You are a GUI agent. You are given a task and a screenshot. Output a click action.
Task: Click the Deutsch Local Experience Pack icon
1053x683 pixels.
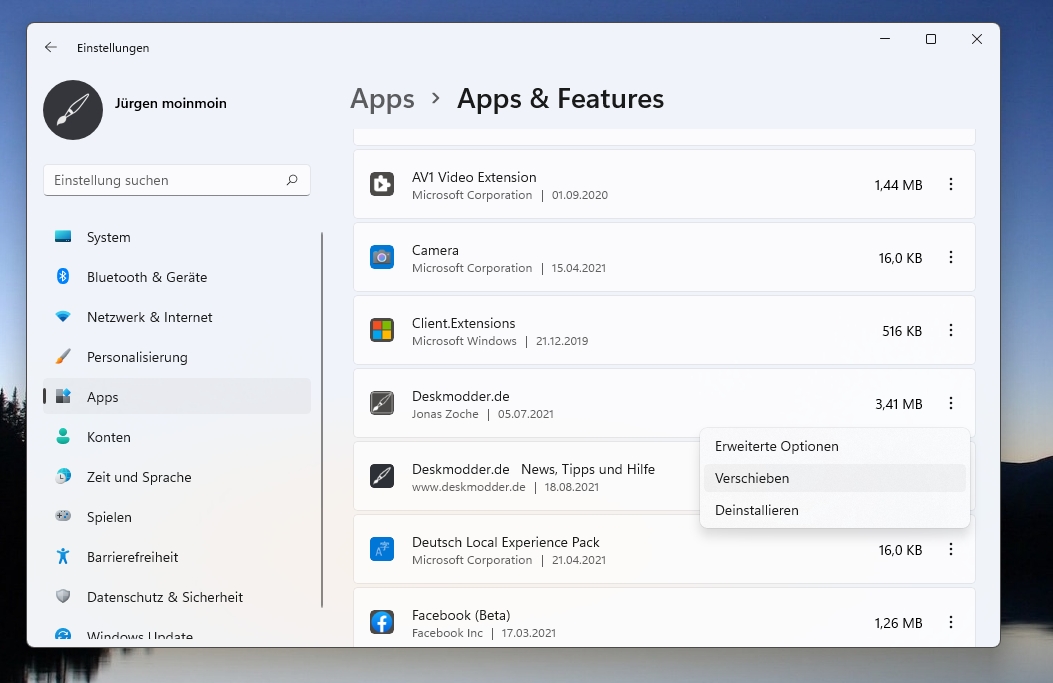tap(382, 549)
